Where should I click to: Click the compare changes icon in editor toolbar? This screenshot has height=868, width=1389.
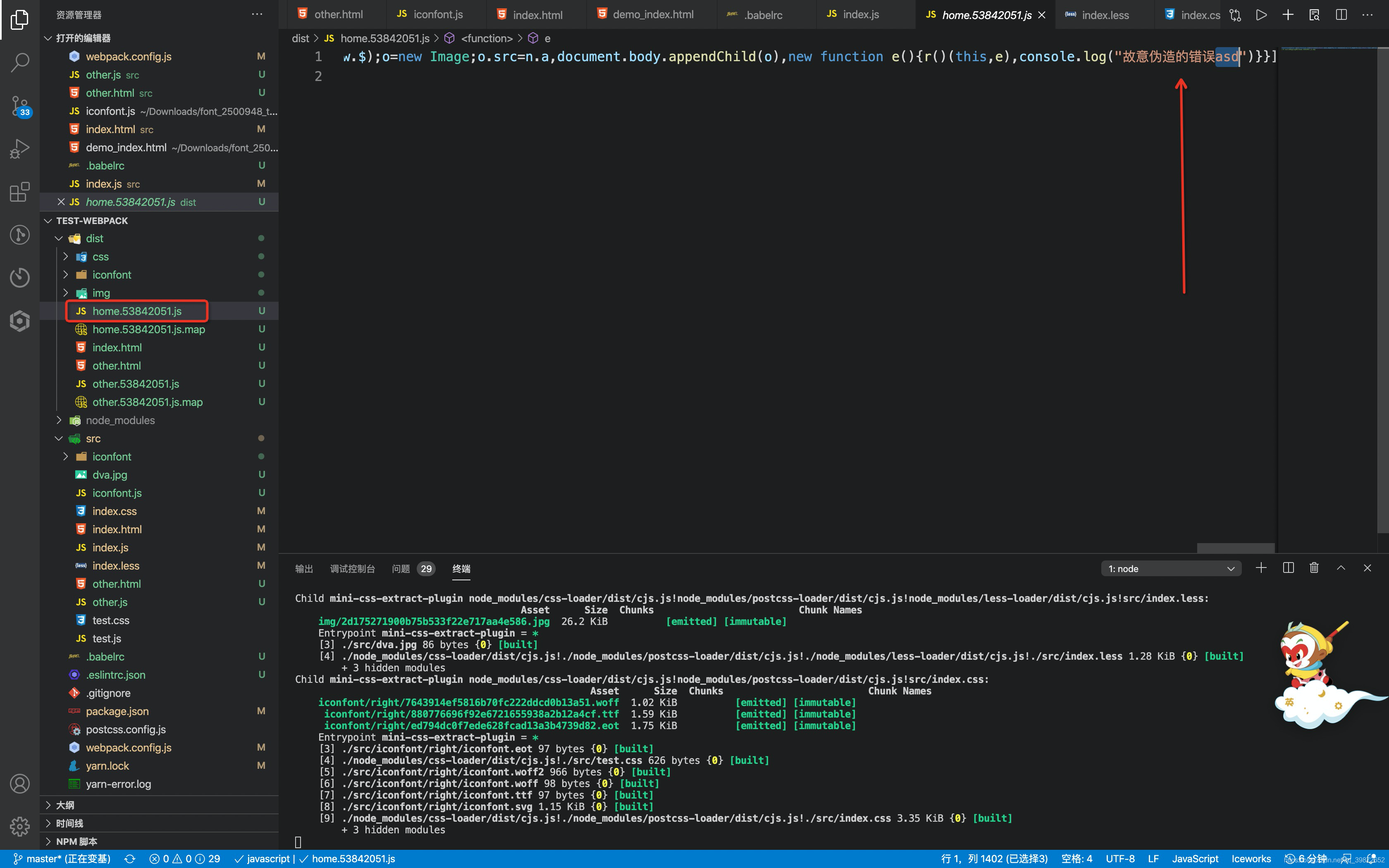pyautogui.click(x=1235, y=15)
